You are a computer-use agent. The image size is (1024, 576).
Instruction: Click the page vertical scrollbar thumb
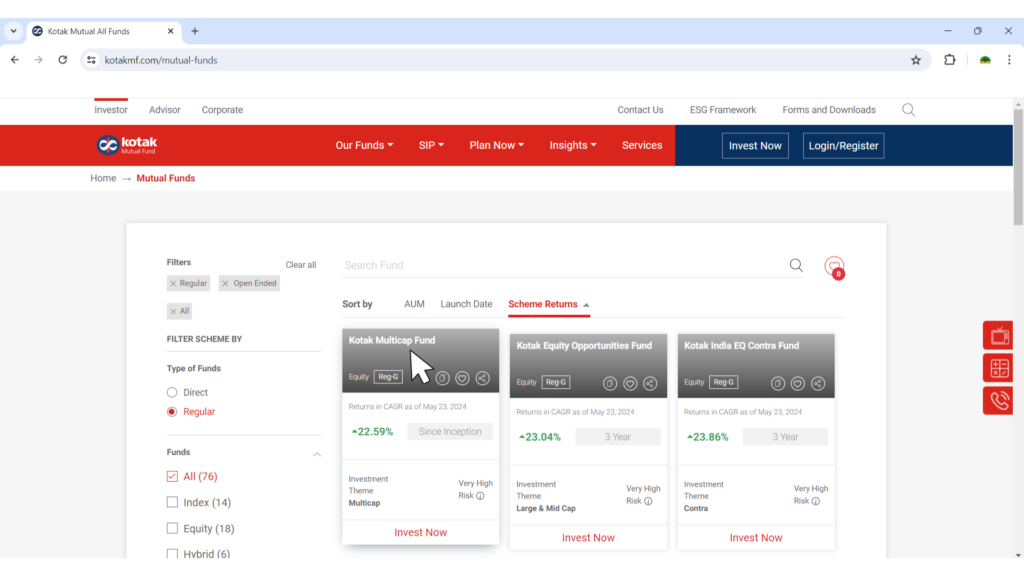click(1018, 167)
